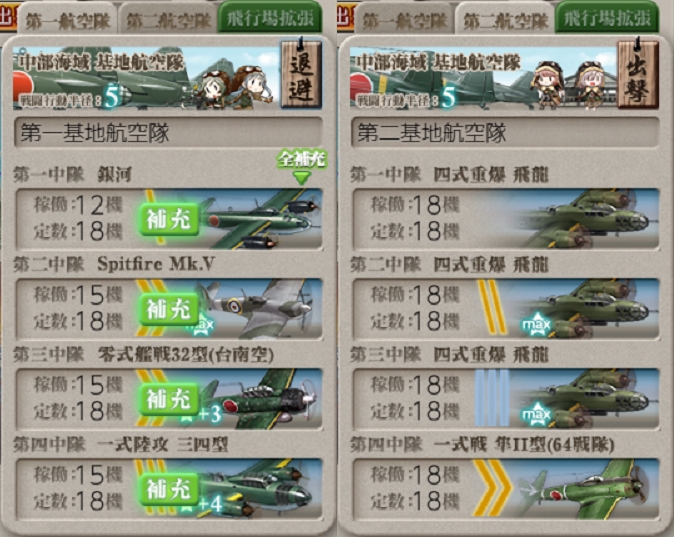Click 補充 on the Spitfire Mk.V squadron
The image size is (674, 537).
[169, 309]
